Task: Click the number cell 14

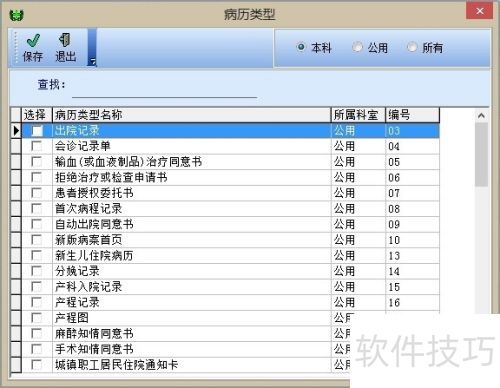Action: pyautogui.click(x=413, y=271)
